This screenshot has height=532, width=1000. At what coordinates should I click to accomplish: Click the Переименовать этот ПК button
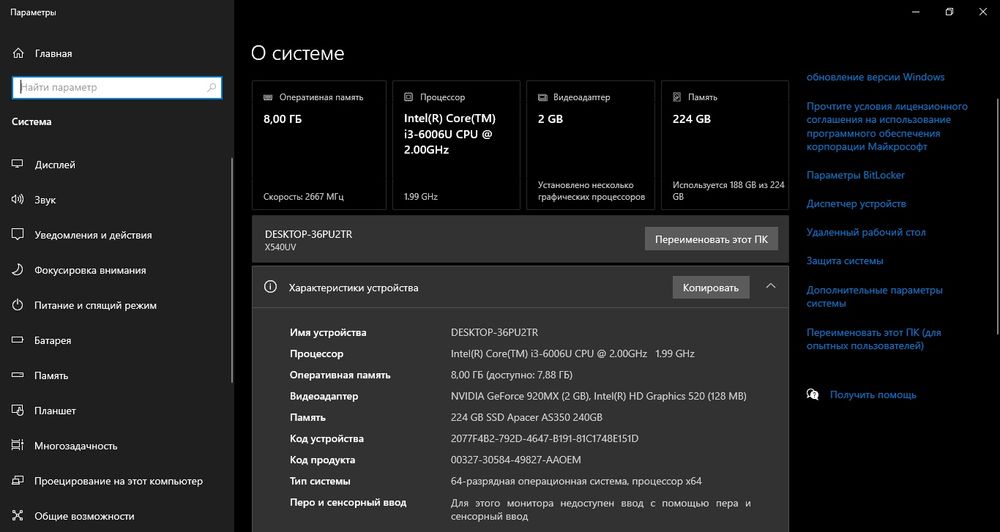click(x=711, y=240)
